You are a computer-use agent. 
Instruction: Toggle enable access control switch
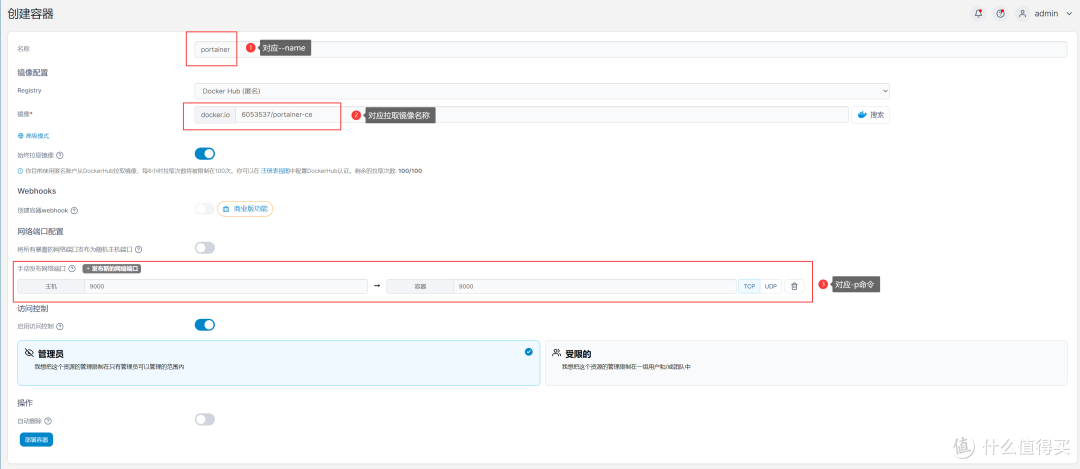tap(205, 324)
